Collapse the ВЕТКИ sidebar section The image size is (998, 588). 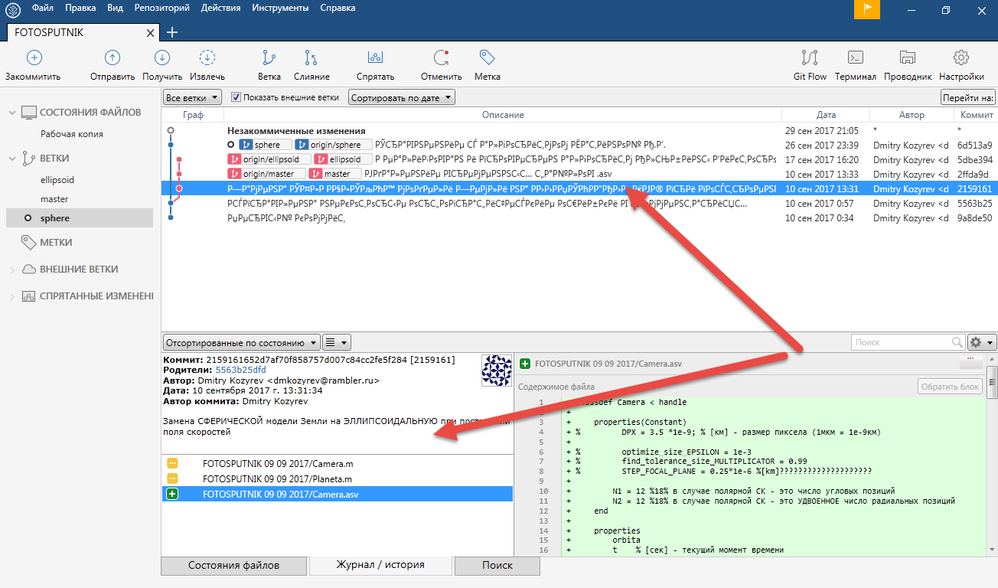pos(11,158)
